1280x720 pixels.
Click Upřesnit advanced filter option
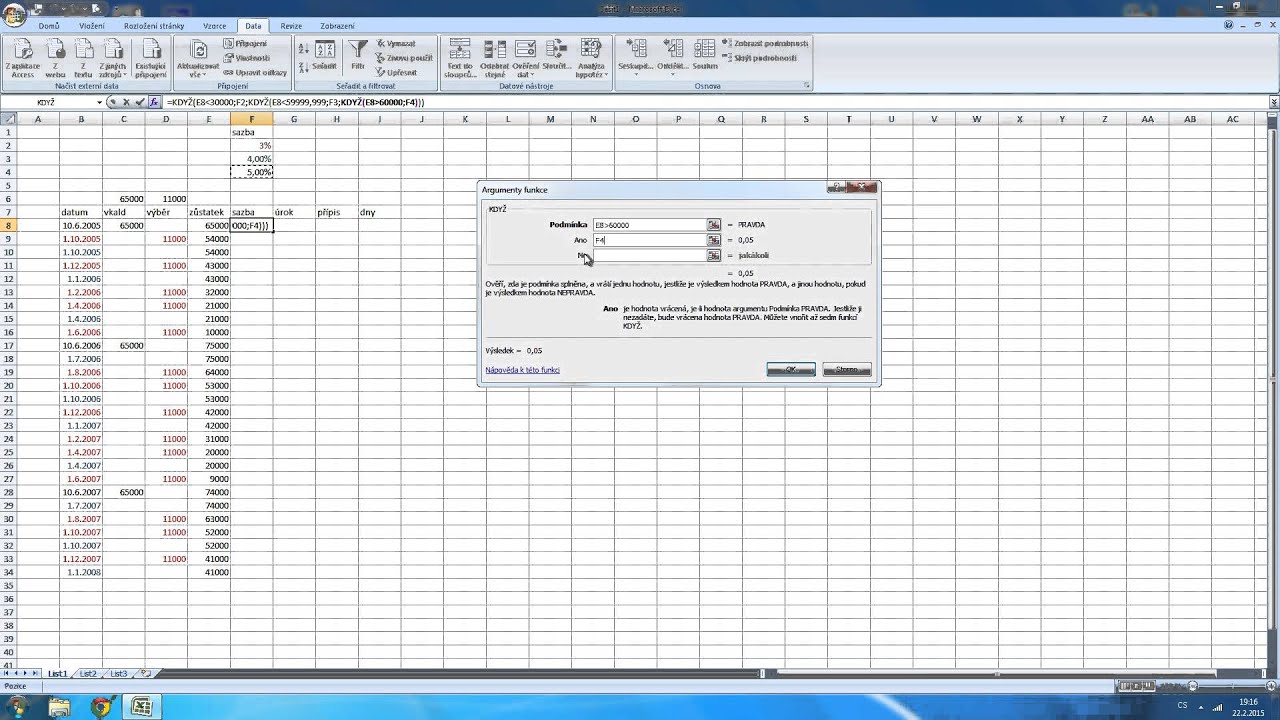tap(397, 72)
